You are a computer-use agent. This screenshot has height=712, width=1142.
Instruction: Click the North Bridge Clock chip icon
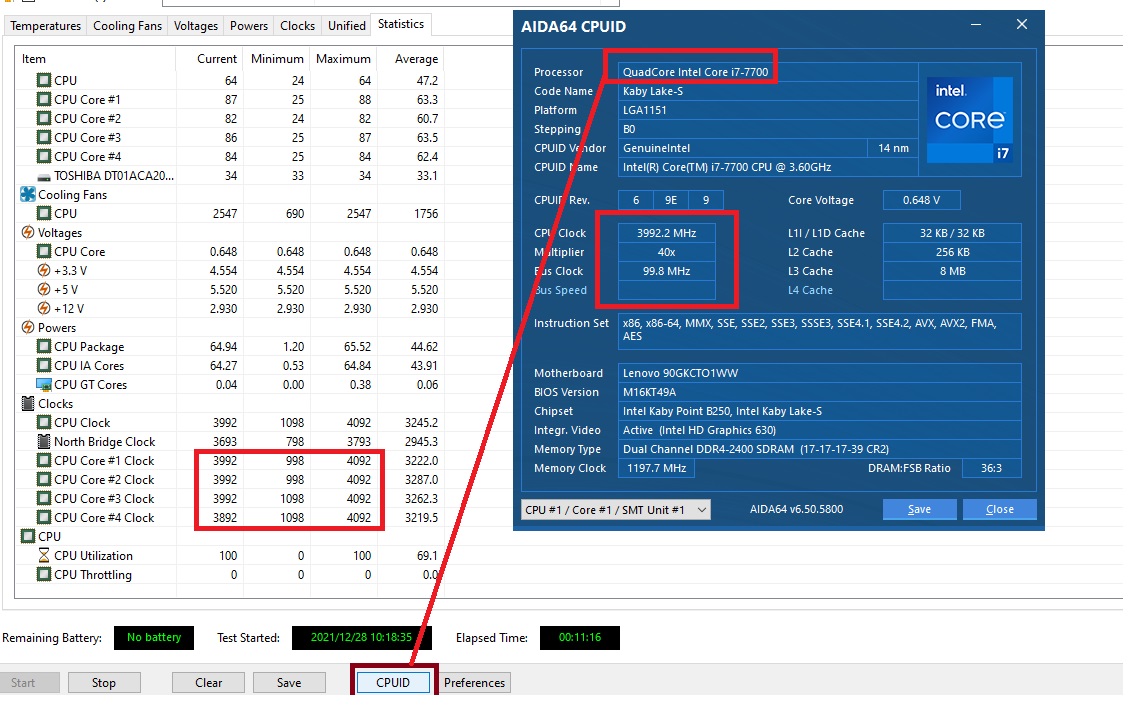(44, 442)
